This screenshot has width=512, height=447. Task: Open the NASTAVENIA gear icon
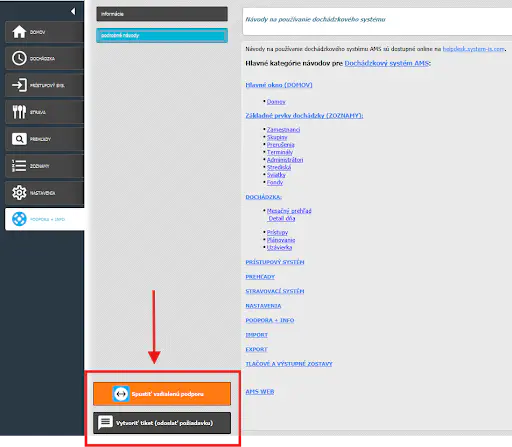19,193
